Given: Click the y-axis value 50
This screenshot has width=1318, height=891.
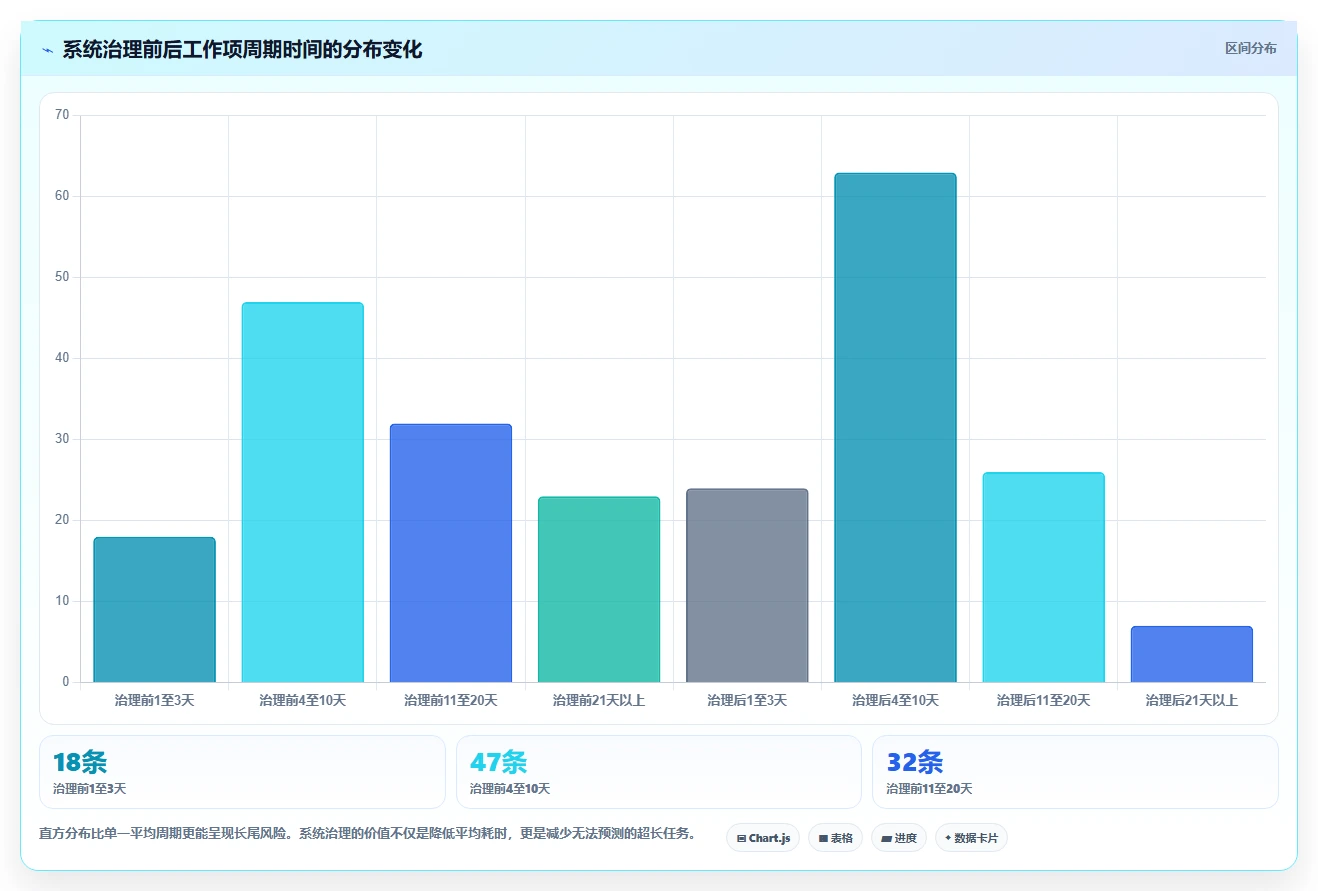Looking at the screenshot, I should 62,277.
